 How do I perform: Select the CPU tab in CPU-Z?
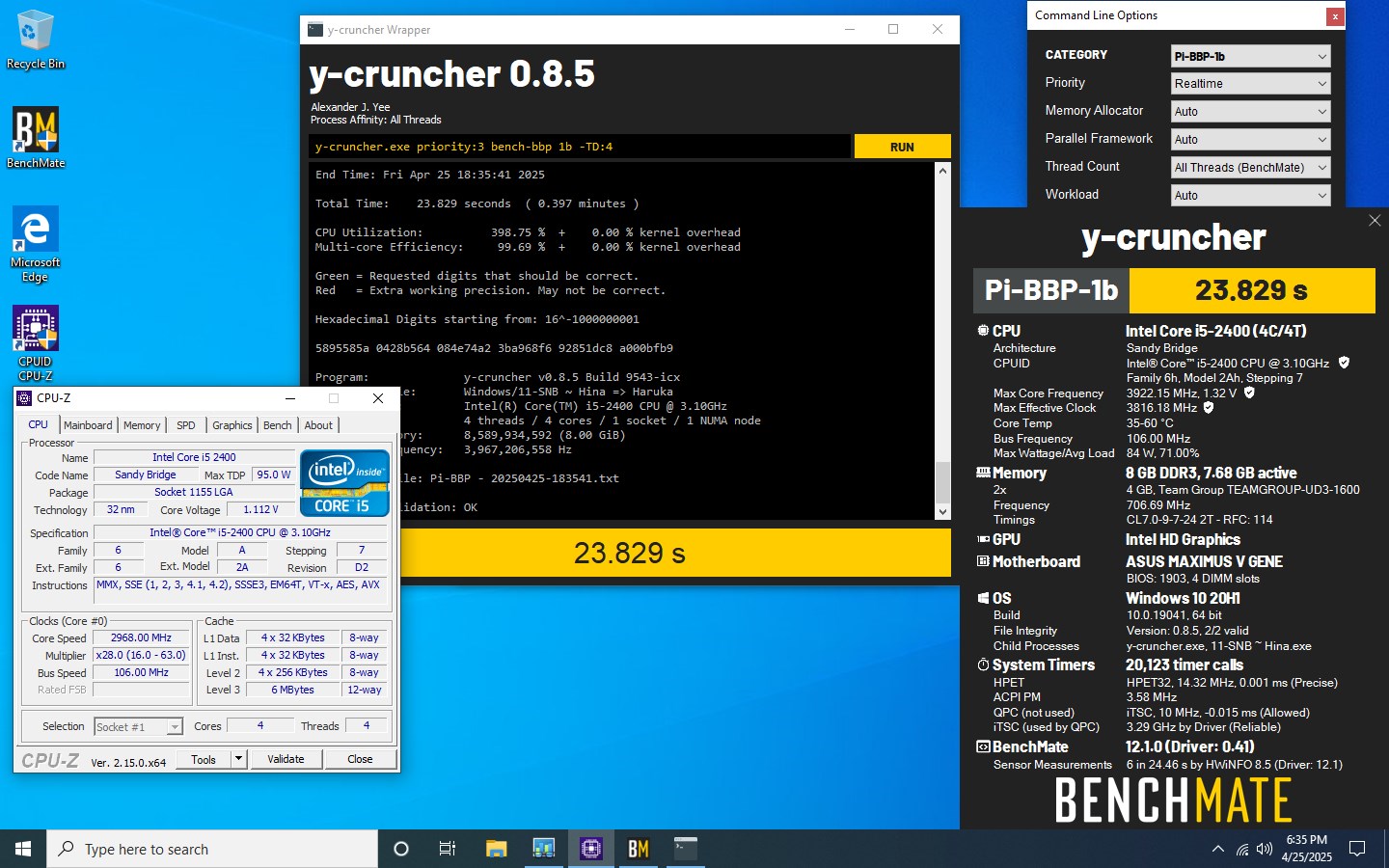39,424
